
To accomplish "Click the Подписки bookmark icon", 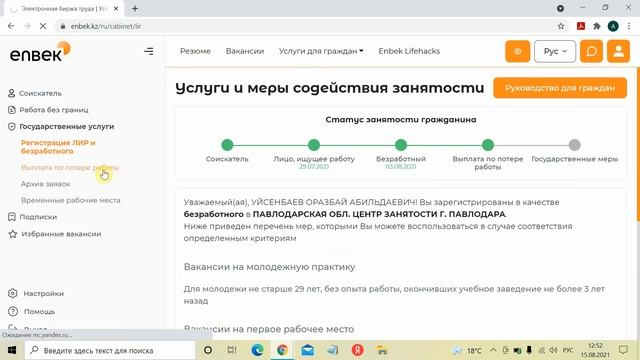I will tap(12, 217).
